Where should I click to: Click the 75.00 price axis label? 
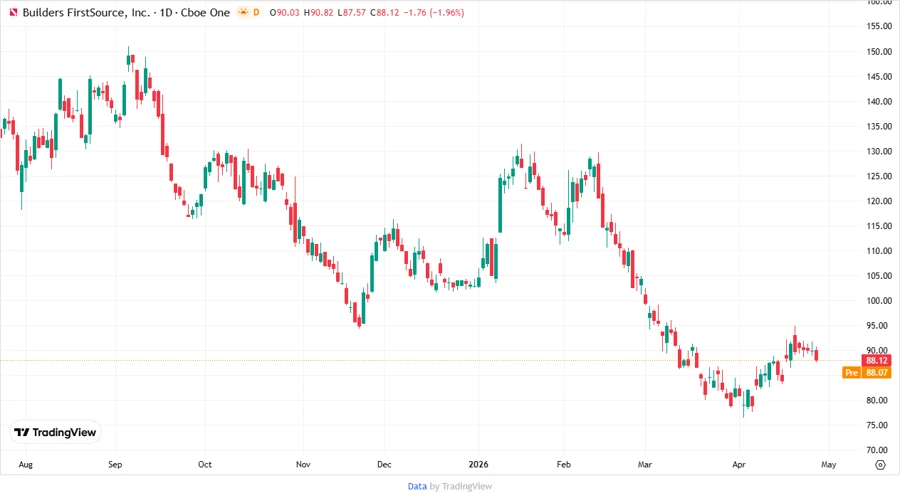(879, 425)
